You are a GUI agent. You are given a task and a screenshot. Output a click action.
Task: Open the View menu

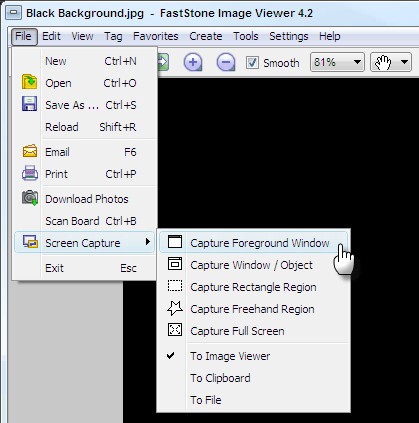click(82, 36)
